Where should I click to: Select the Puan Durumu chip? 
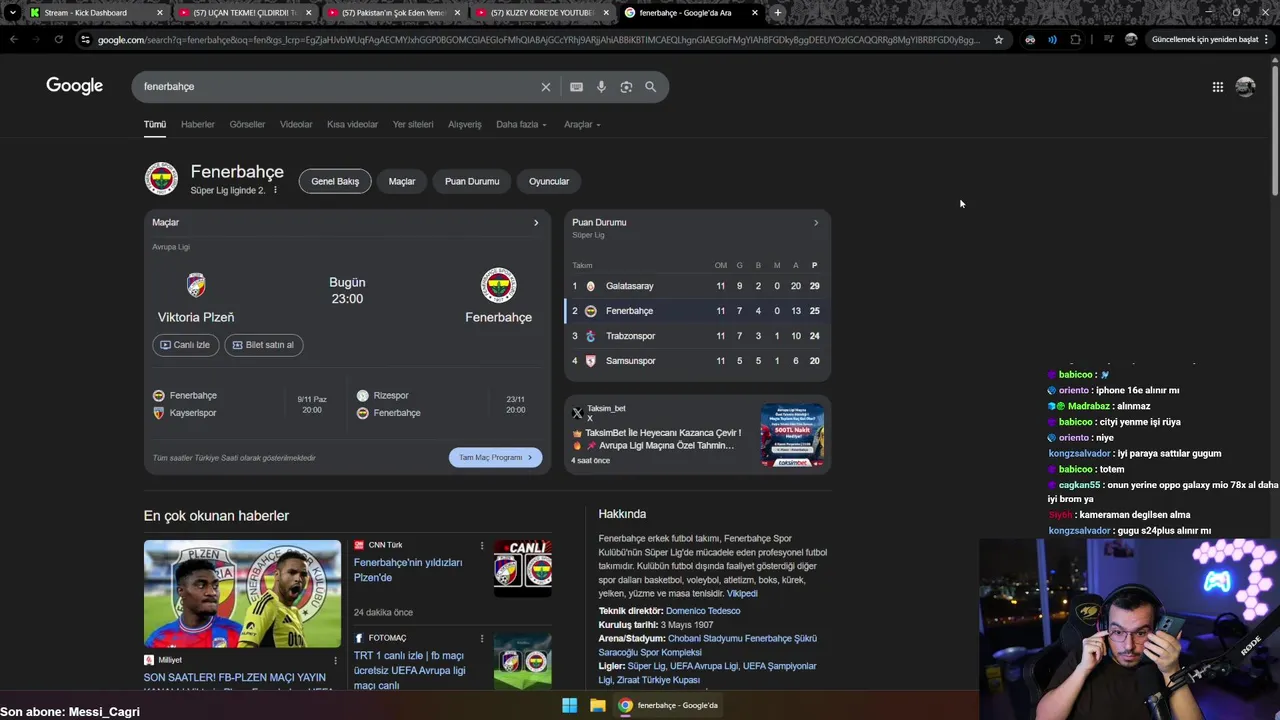click(472, 181)
